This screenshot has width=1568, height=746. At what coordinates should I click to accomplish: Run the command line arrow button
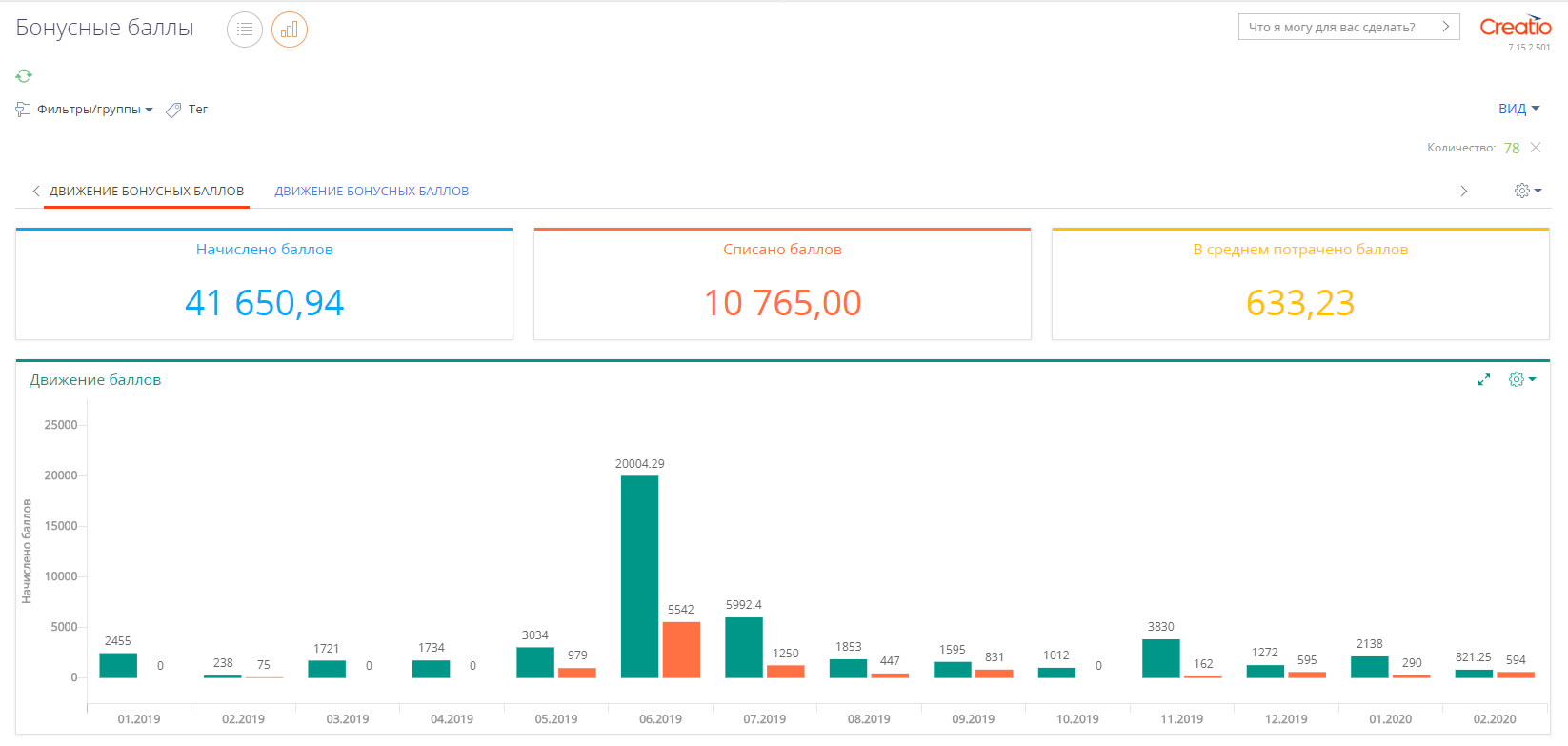[x=1446, y=27]
